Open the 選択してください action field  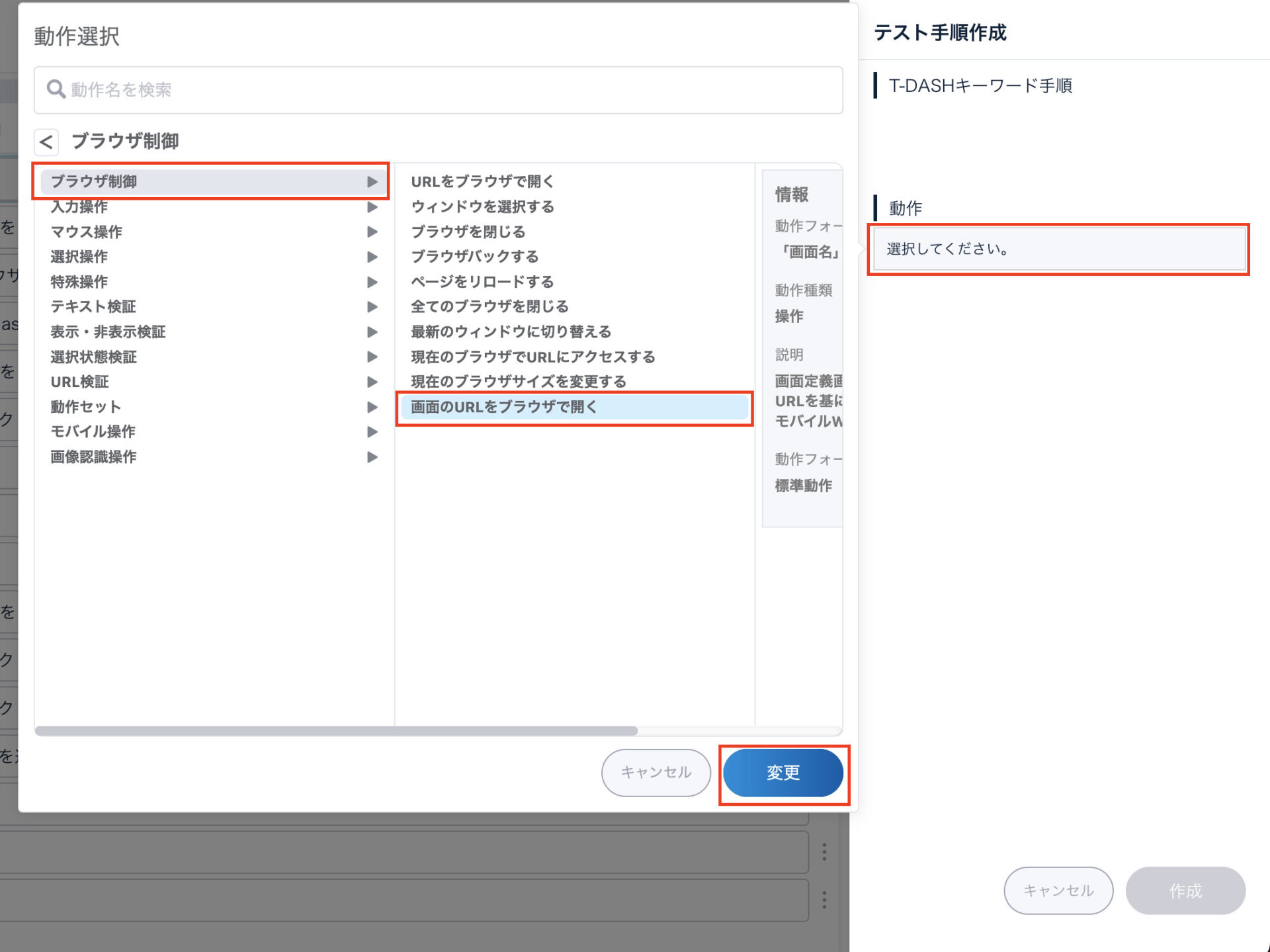[x=1058, y=249]
